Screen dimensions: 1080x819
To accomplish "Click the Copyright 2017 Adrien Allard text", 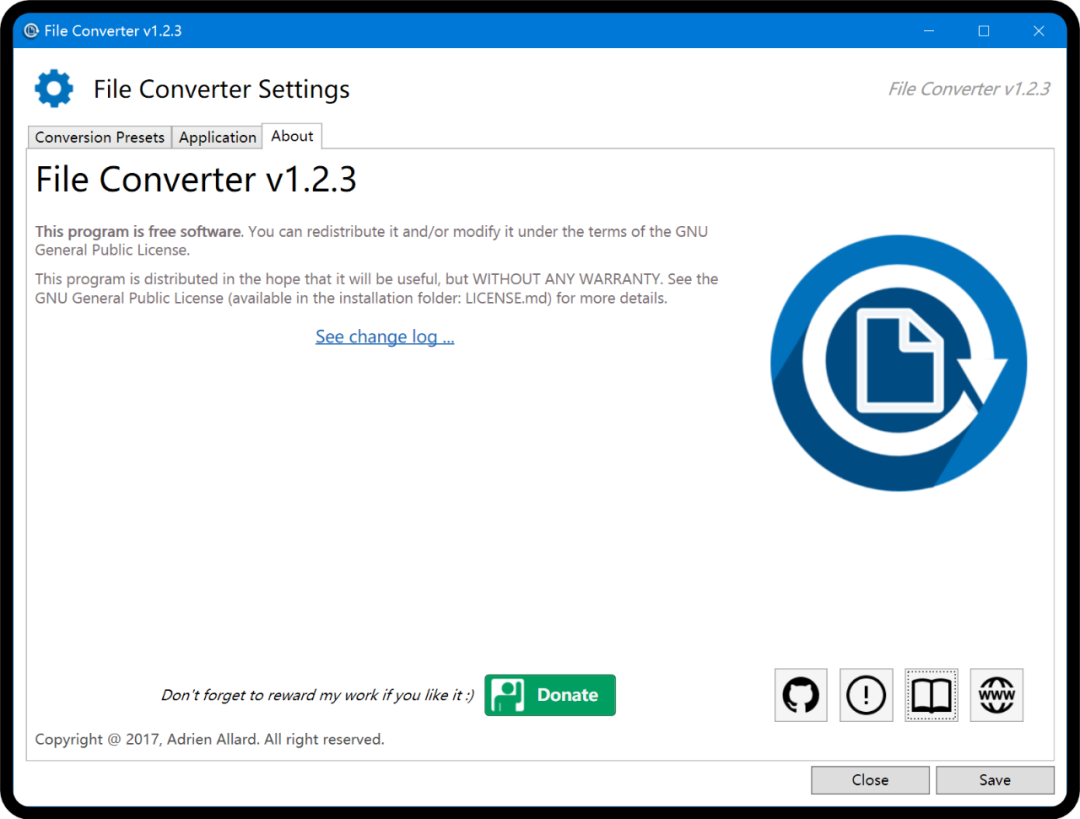I will [x=209, y=739].
